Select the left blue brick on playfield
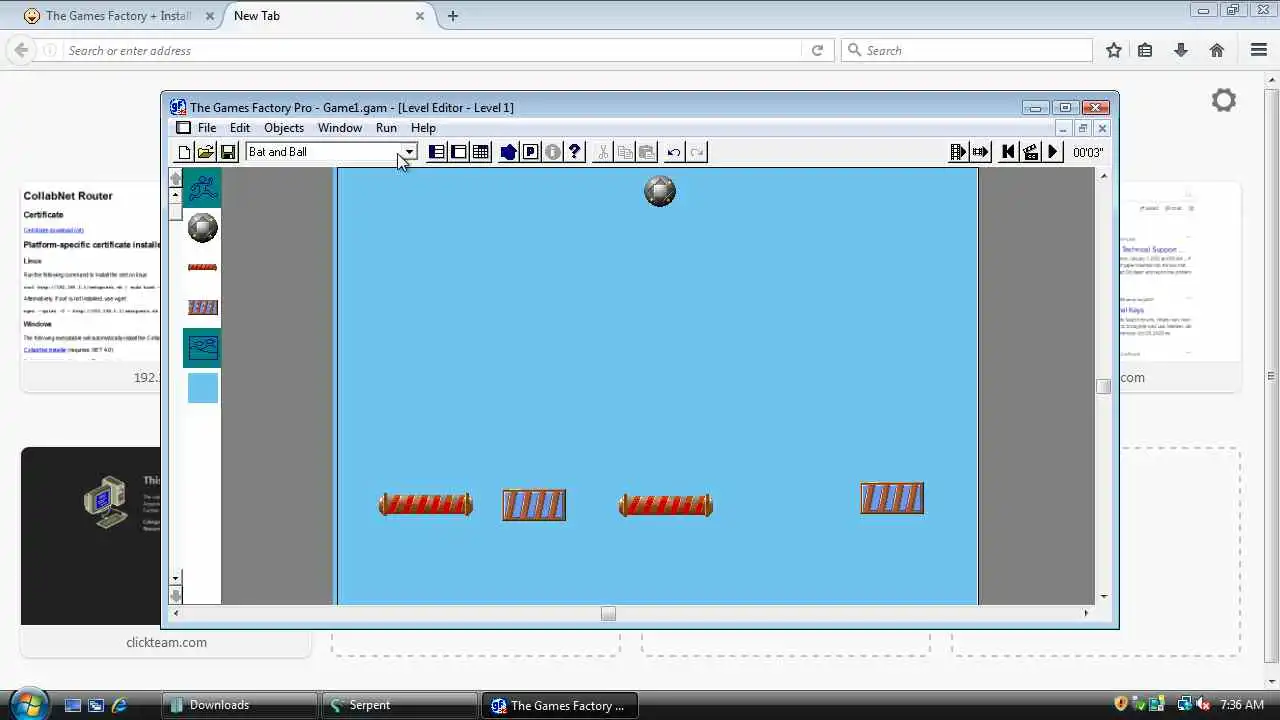This screenshot has width=1280, height=720. (534, 505)
